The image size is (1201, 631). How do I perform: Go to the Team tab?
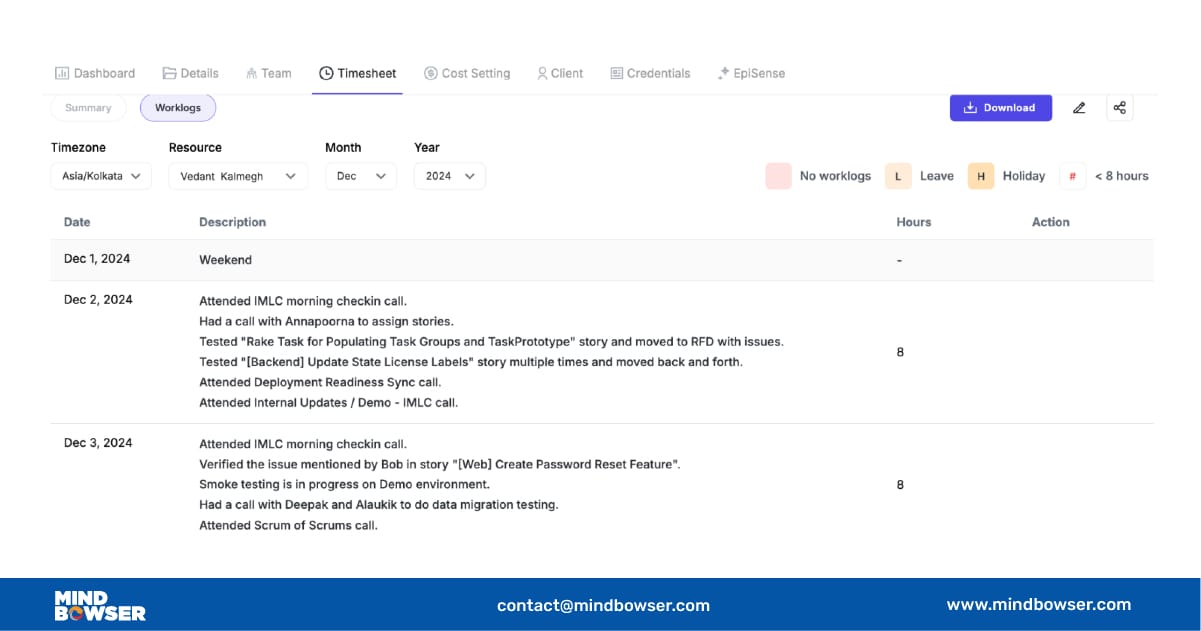click(x=268, y=73)
